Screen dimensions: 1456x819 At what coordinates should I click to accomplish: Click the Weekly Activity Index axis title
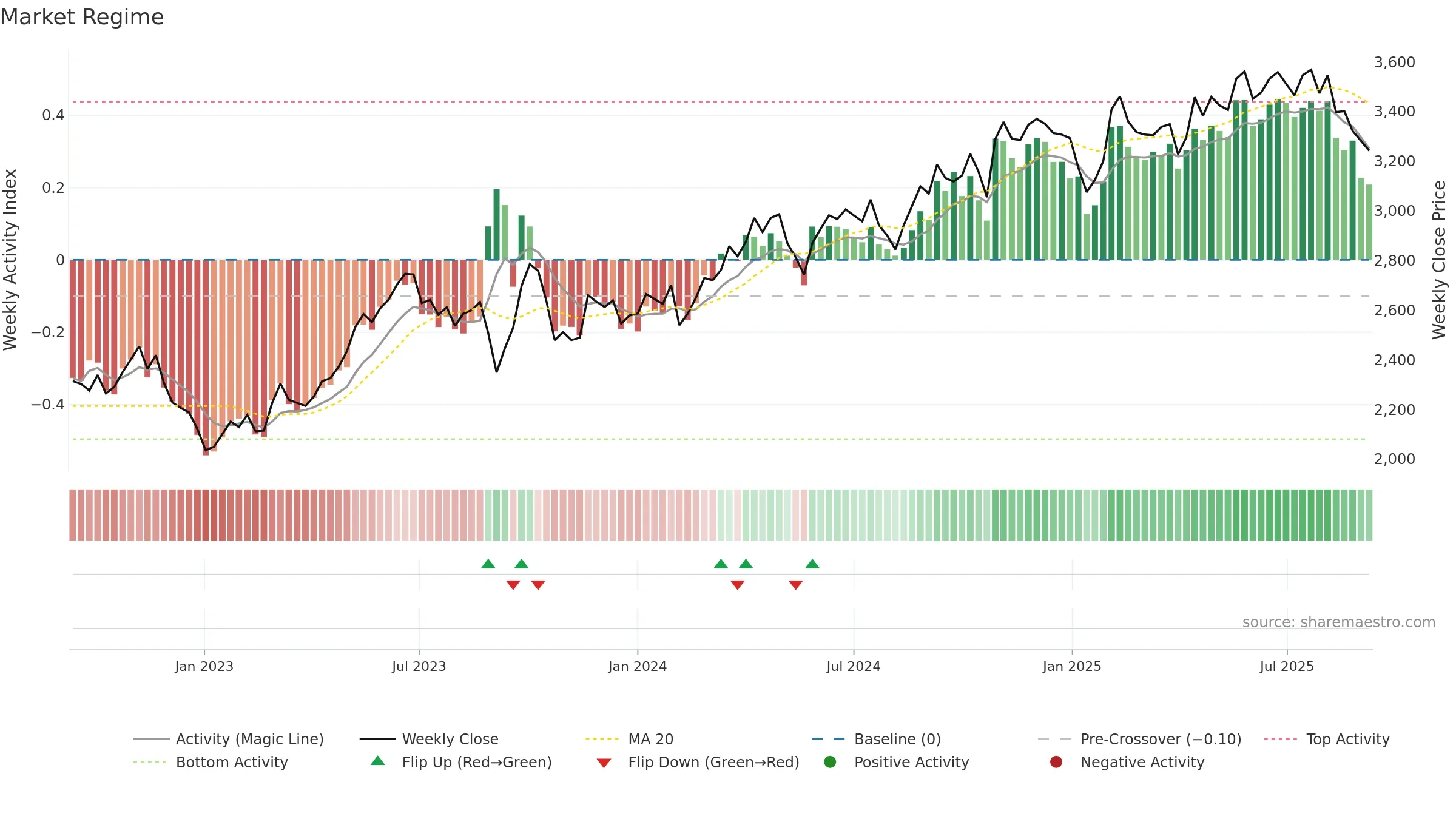tap(10, 260)
